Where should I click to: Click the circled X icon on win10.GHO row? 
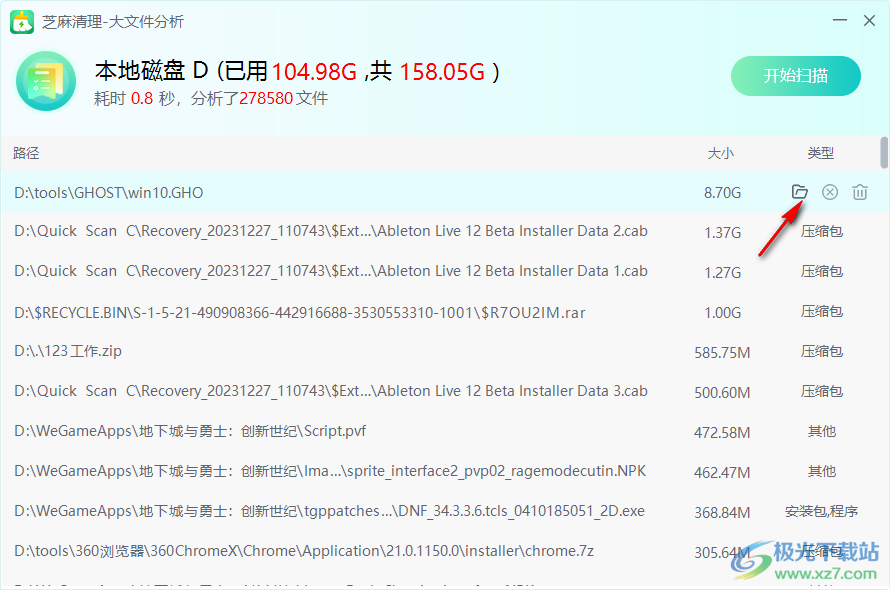tap(830, 192)
